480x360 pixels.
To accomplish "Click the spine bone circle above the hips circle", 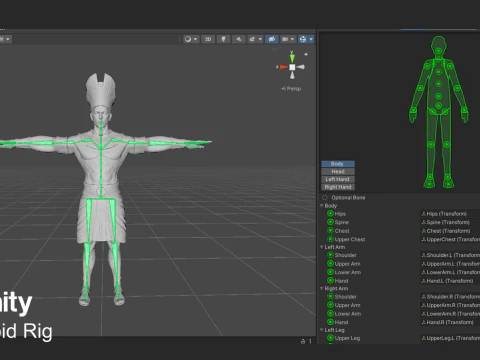I will [439, 96].
